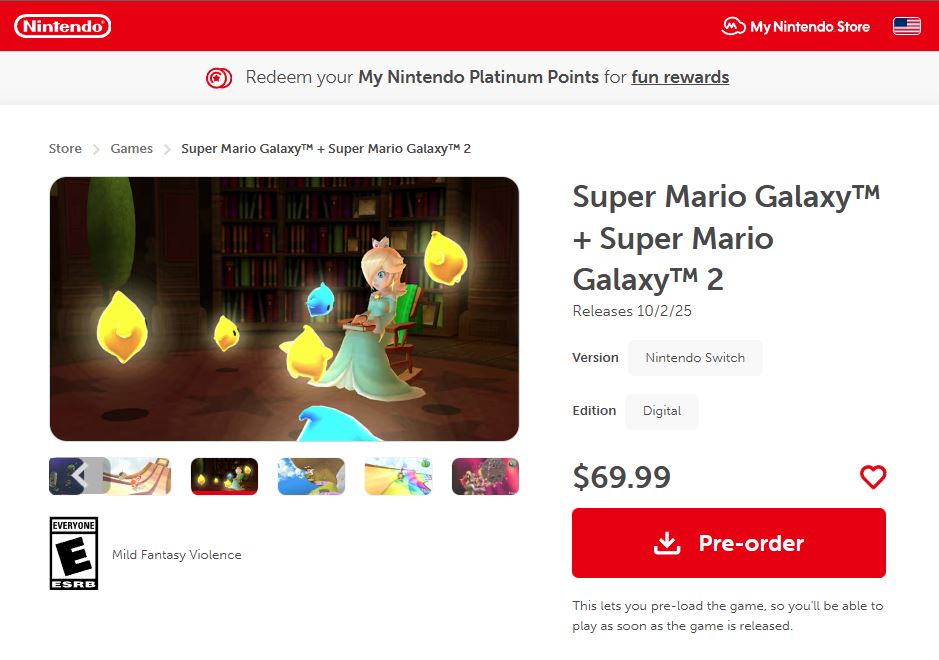Screen dimensions: 939x660
Task: Select the pink background screenshot thumbnail
Action: click(485, 477)
